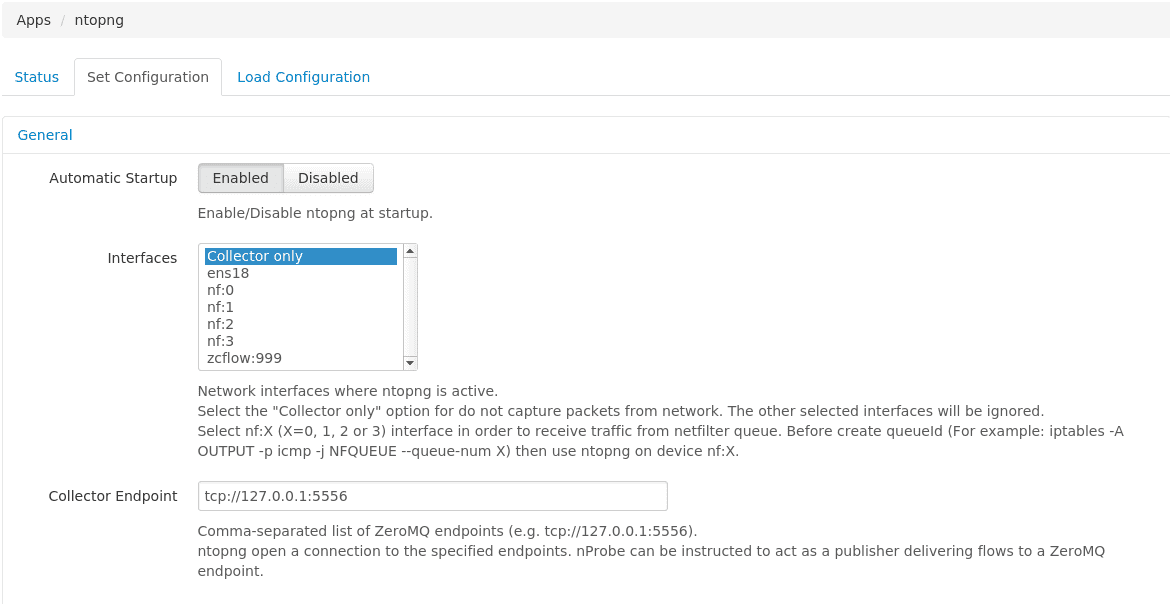Disable Automatic Startup for ntopng

click(329, 178)
